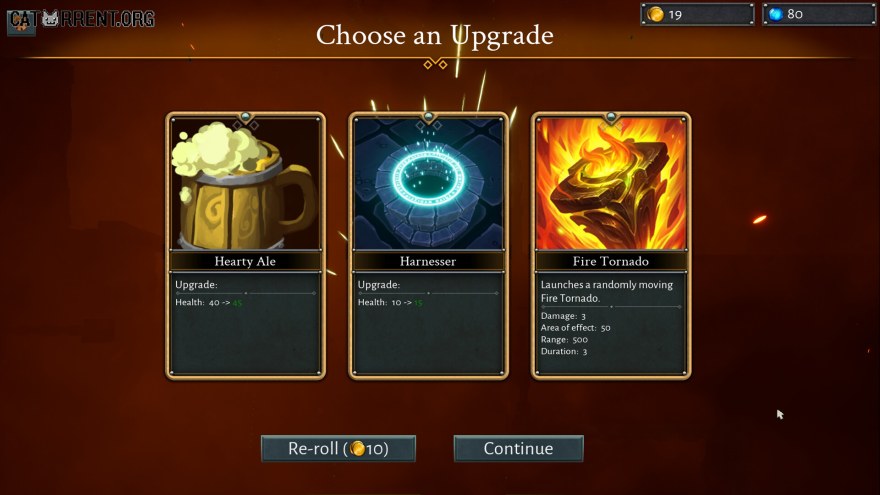Select the Harnesser glowing well artwork
Image resolution: width=880 pixels, height=495 pixels.
click(428, 184)
